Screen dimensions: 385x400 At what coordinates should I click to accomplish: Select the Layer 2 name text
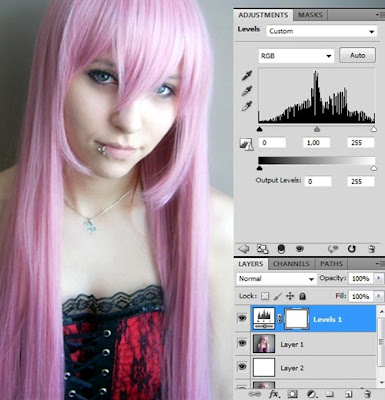pyautogui.click(x=292, y=368)
